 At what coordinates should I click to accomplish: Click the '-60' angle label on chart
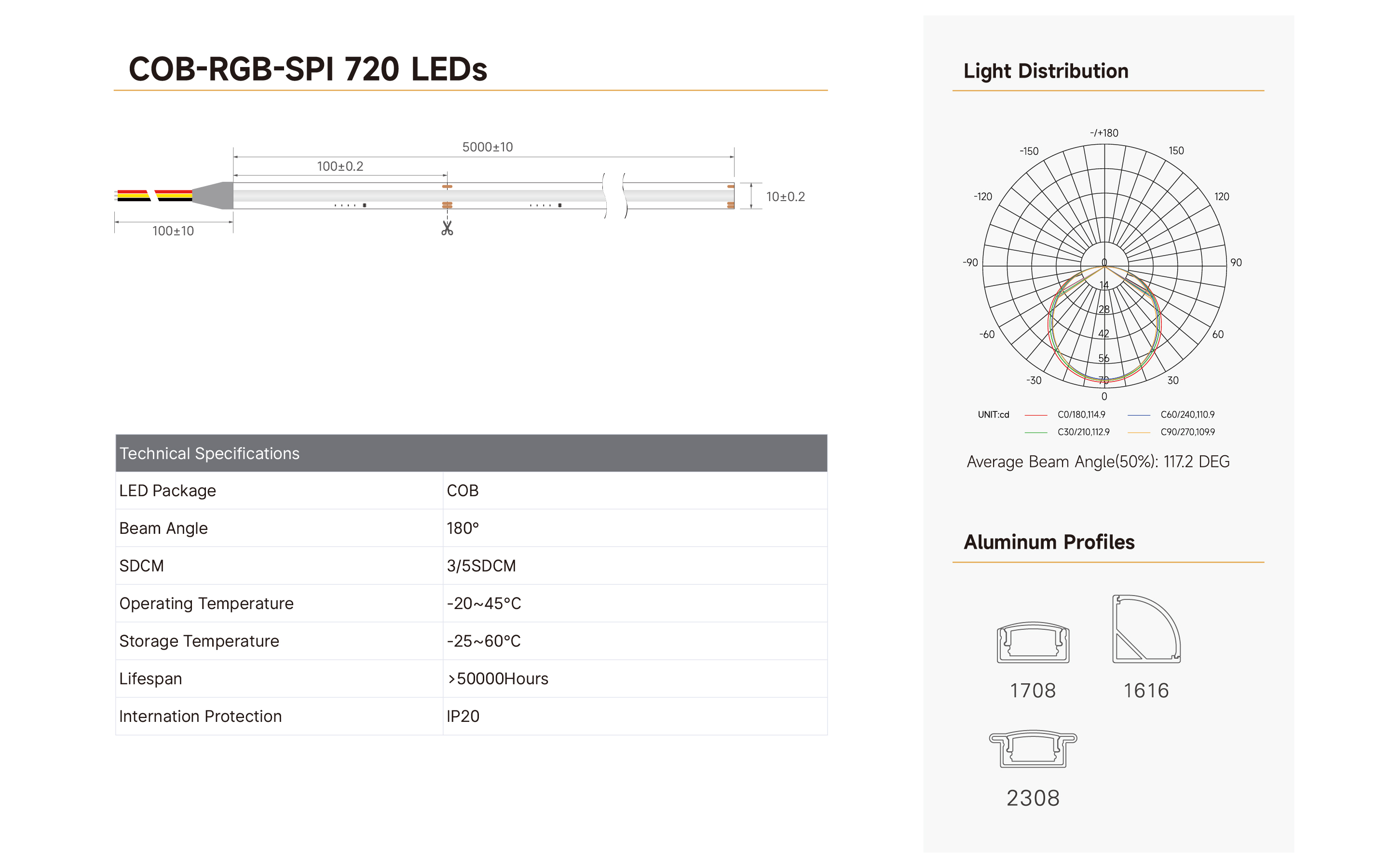tap(987, 335)
